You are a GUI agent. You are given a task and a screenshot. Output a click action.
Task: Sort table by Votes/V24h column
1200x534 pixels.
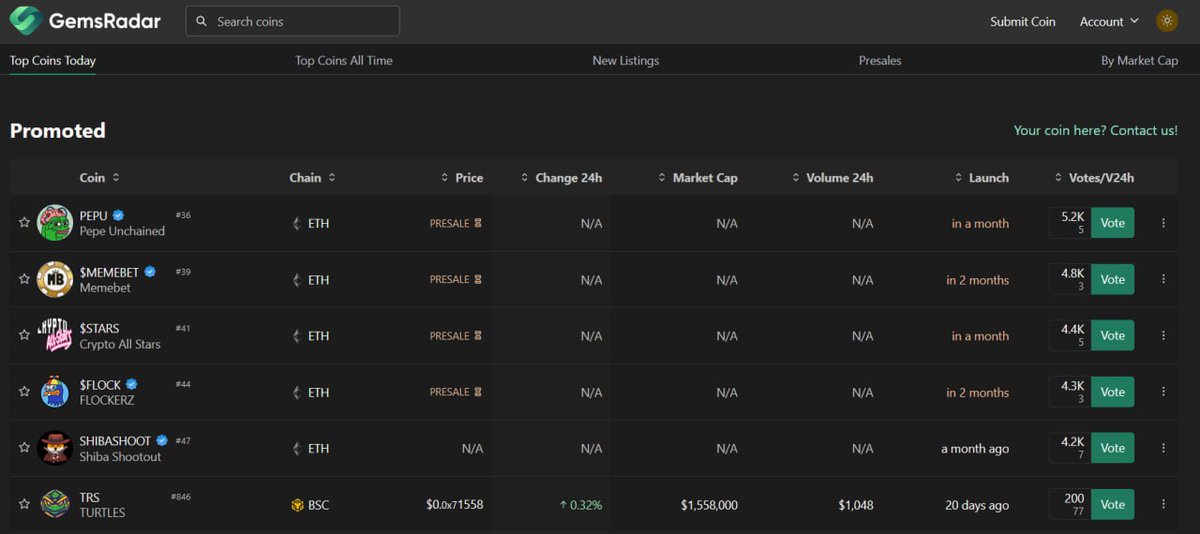[1094, 178]
